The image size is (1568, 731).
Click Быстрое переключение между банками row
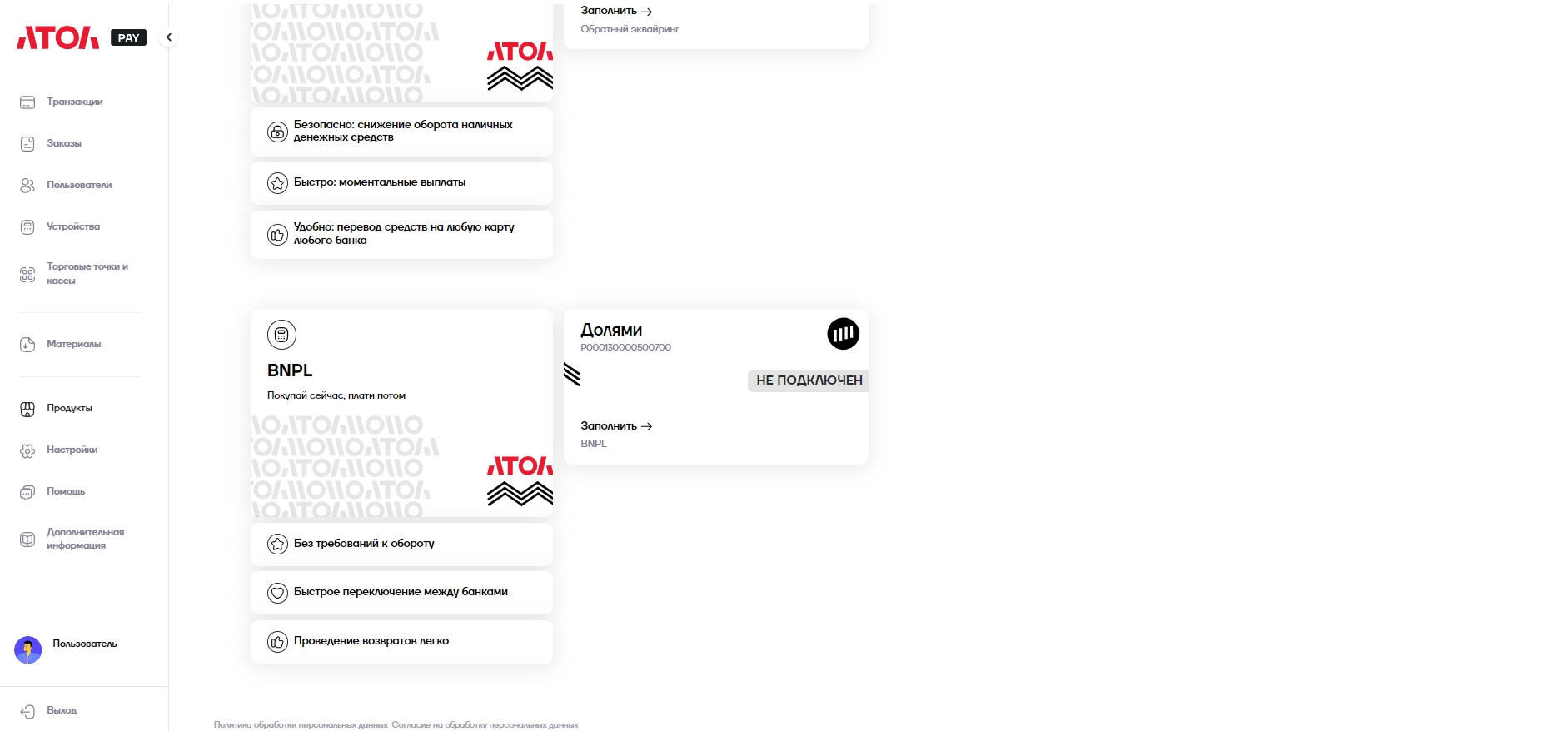401,593
